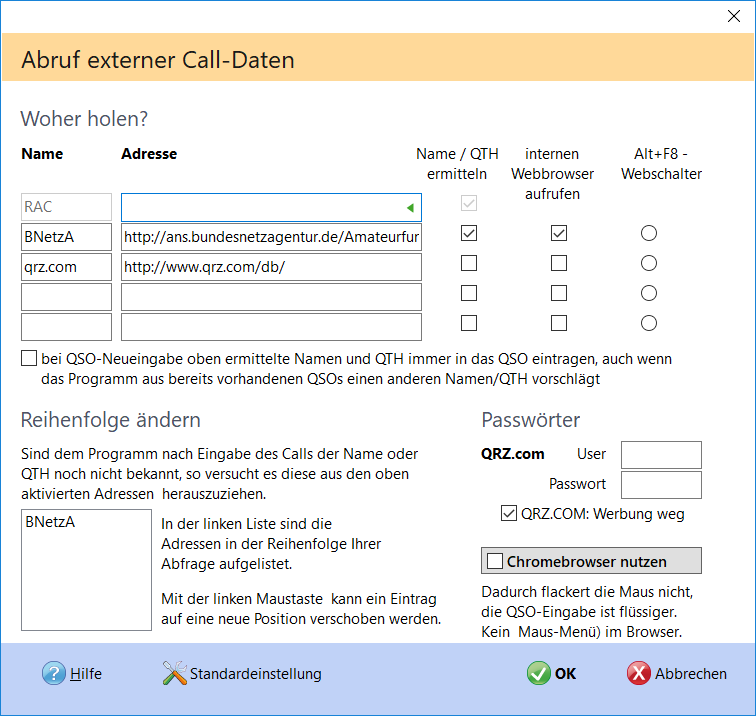The height and width of the screenshot is (716, 756).
Task: Toggle the disabled RAC Name/QTH checkbox
Action: coord(469,203)
